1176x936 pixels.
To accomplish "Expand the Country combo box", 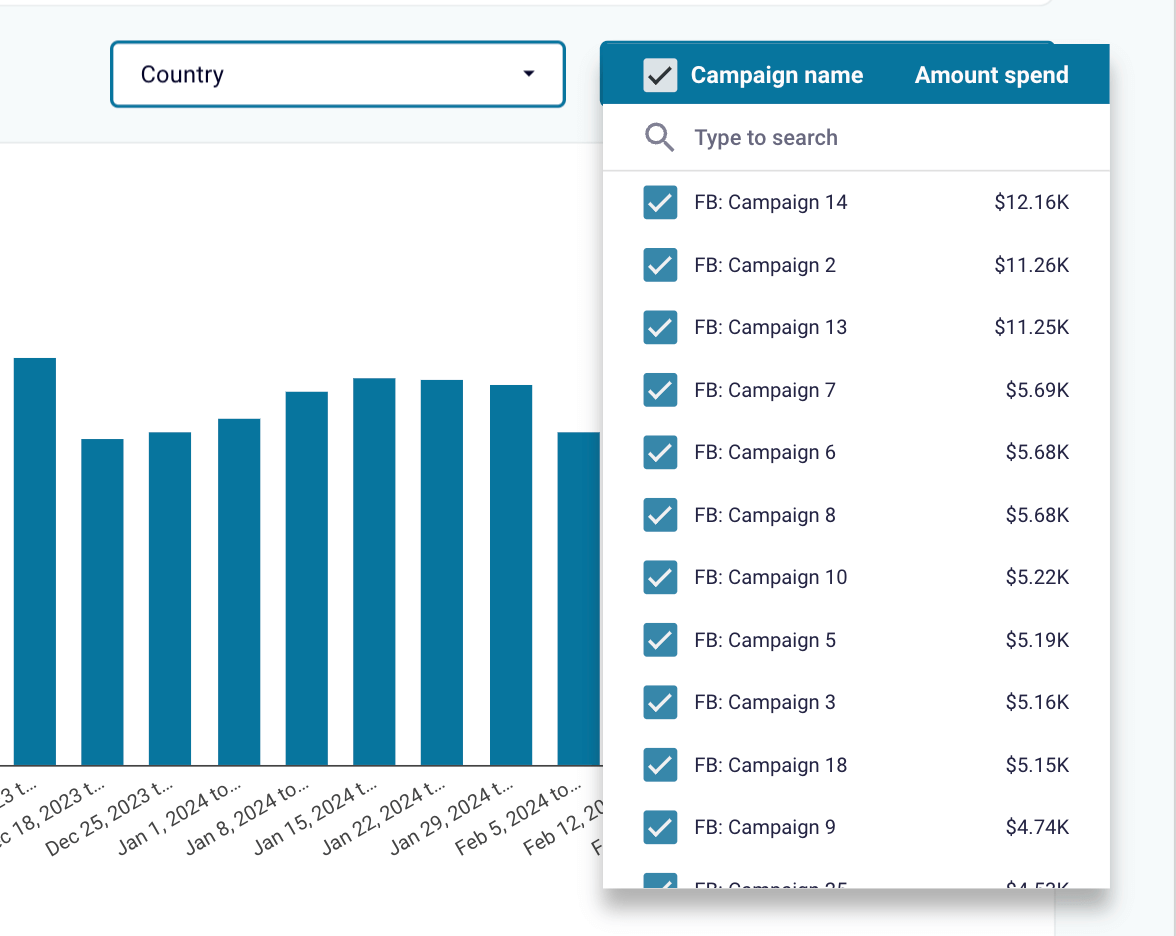I will tap(338, 74).
